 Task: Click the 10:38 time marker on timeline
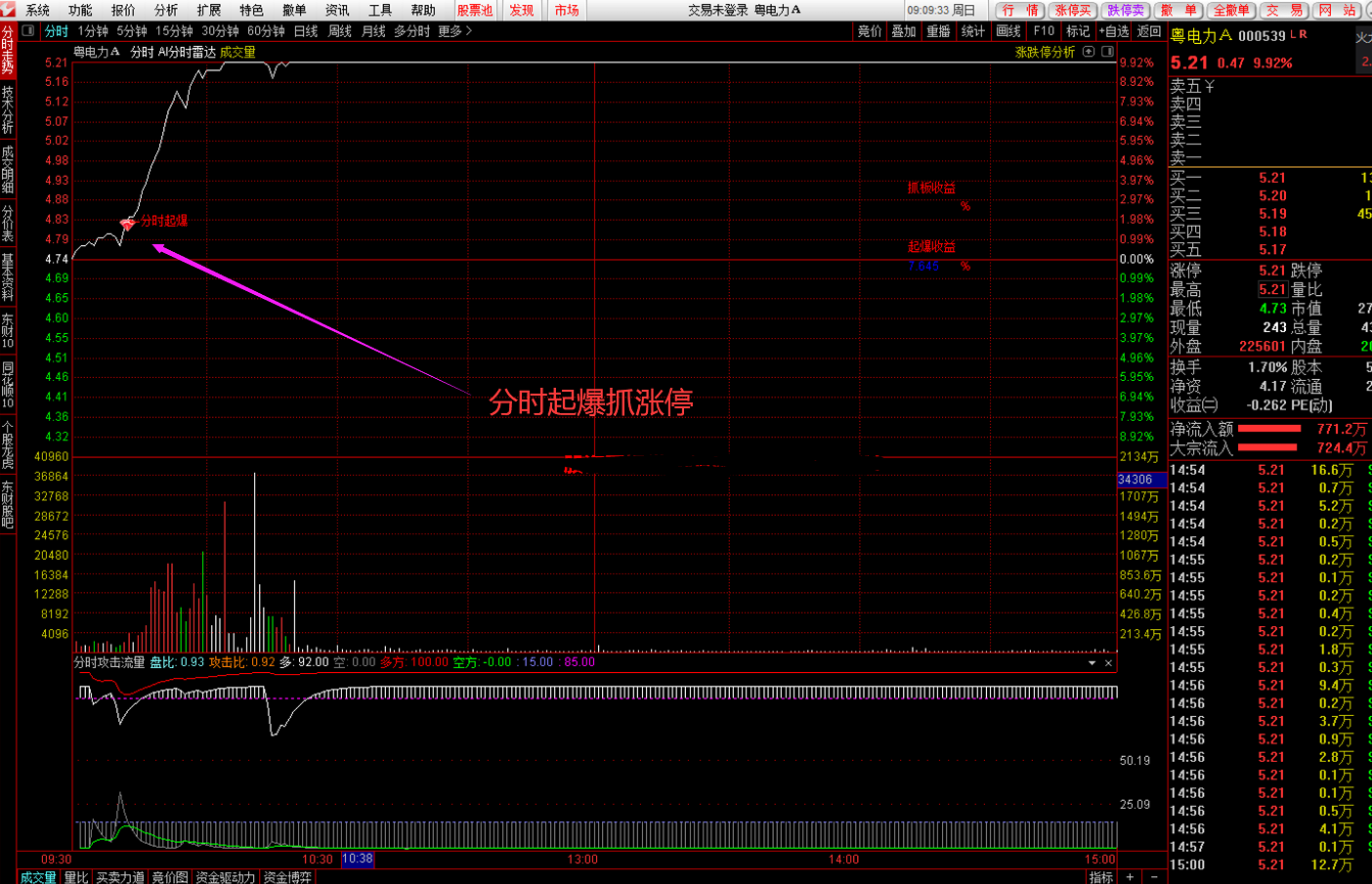[357, 859]
